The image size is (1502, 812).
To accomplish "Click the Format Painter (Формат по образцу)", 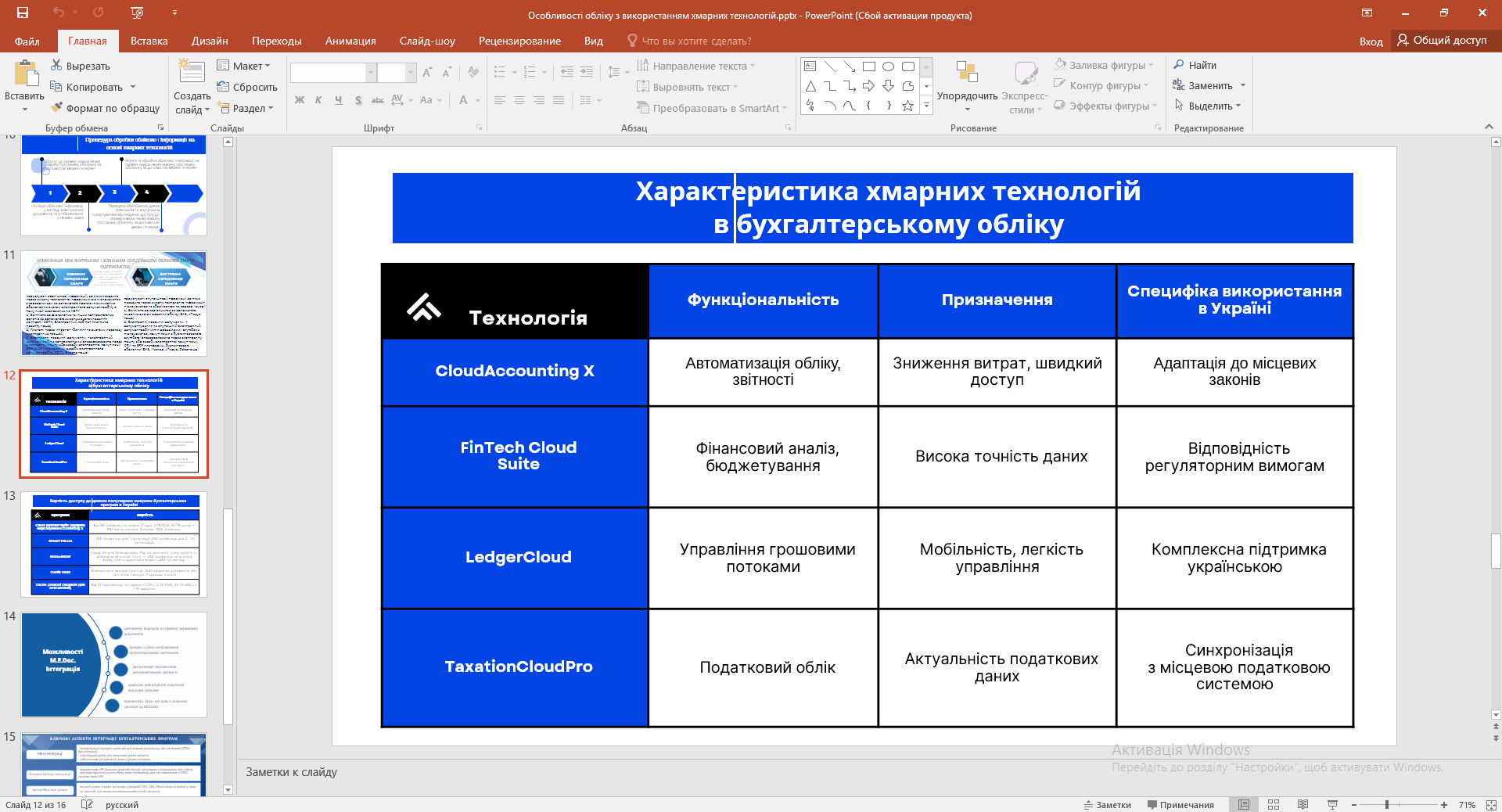I will pyautogui.click(x=105, y=108).
